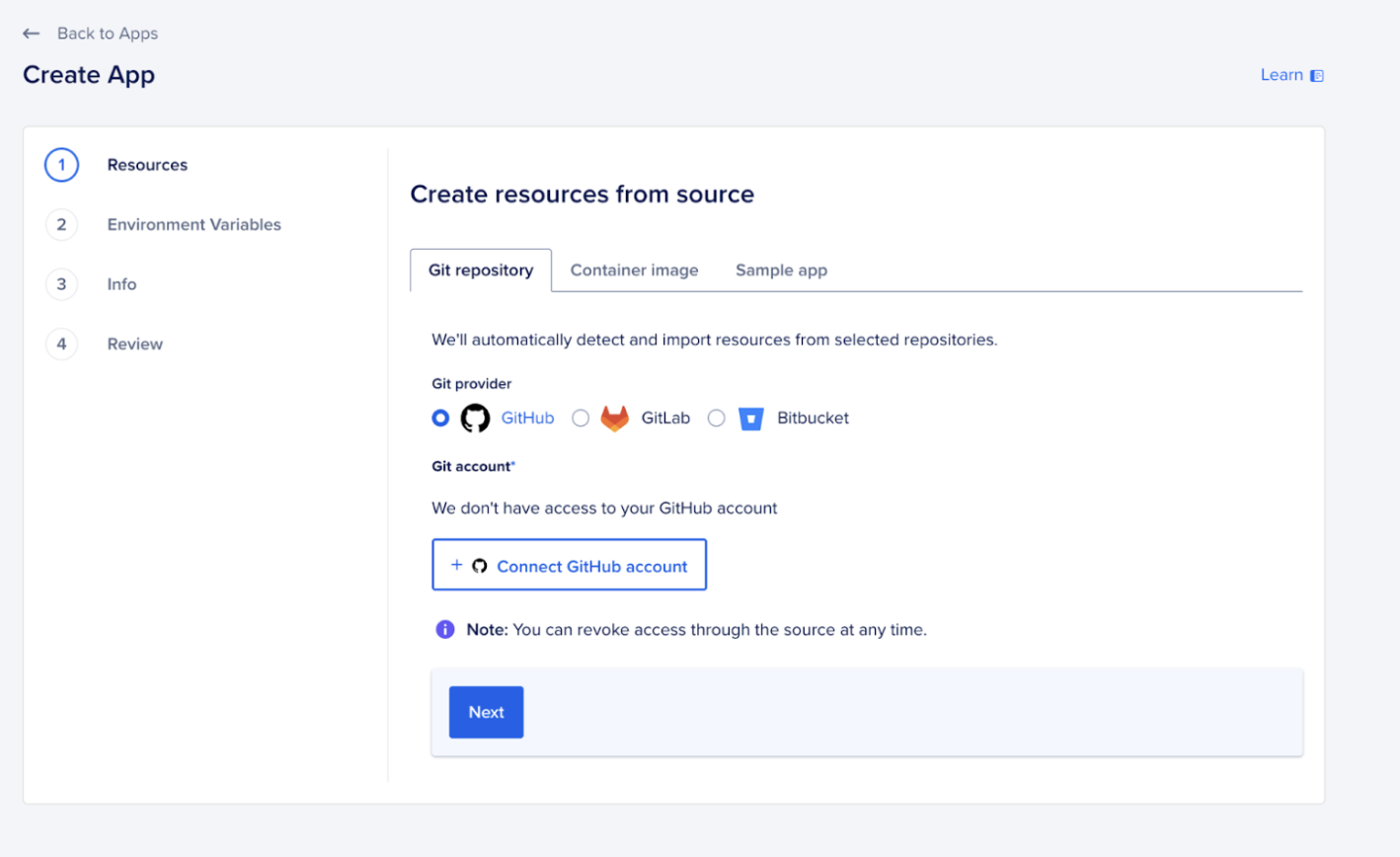1400x857 pixels.
Task: Click the GitLab fox logo
Action: point(615,419)
